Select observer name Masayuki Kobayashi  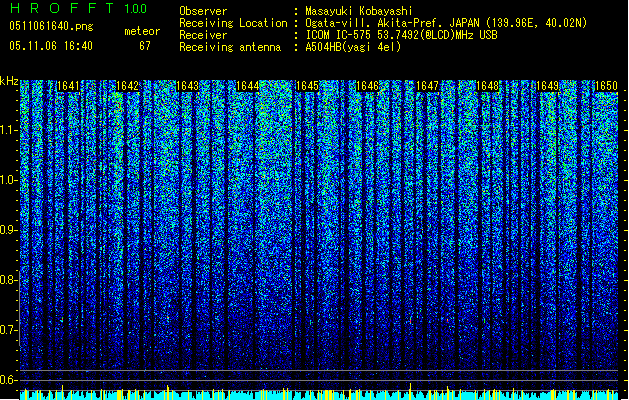(x=359, y=11)
